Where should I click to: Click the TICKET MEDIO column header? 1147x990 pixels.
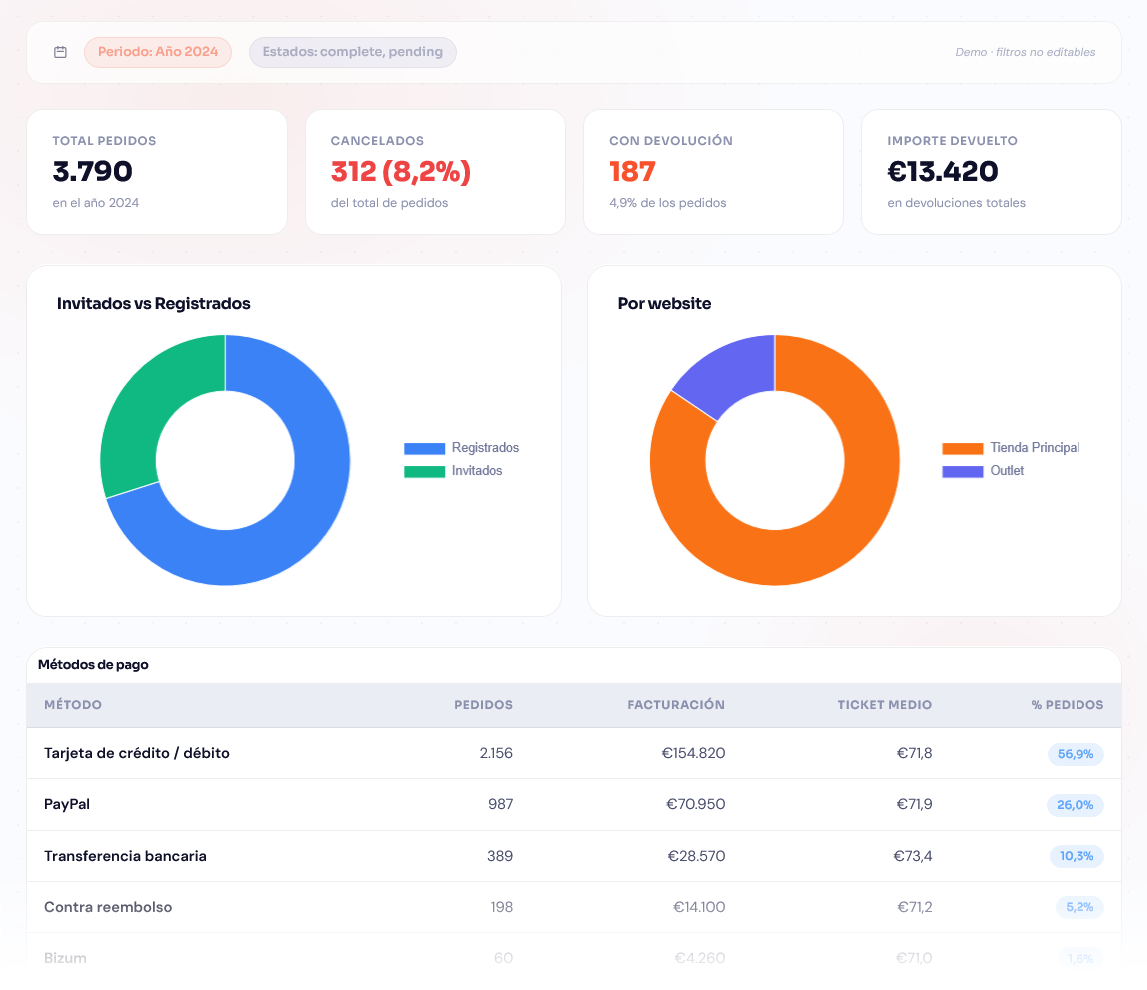(884, 705)
